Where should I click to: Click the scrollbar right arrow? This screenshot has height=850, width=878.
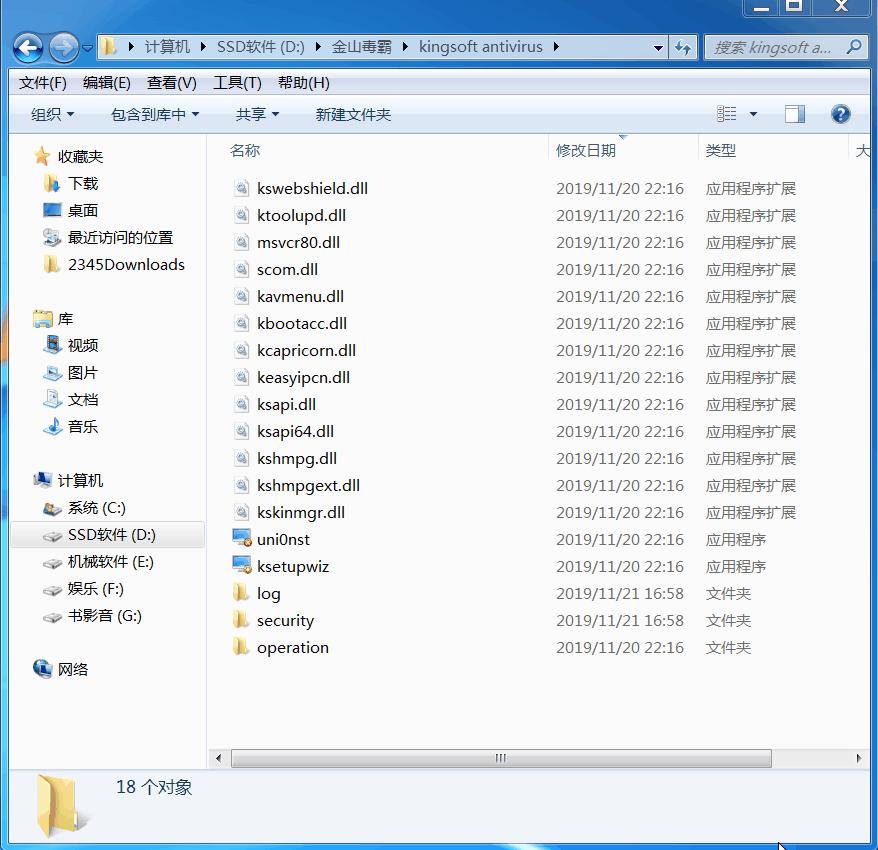pyautogui.click(x=859, y=758)
